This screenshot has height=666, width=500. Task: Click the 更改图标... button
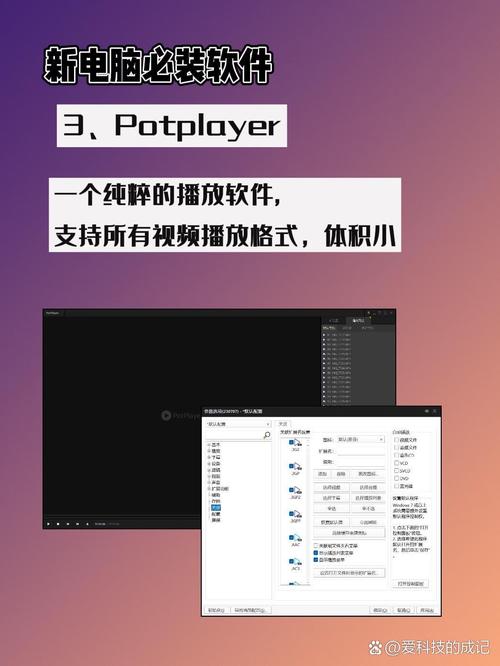368,474
